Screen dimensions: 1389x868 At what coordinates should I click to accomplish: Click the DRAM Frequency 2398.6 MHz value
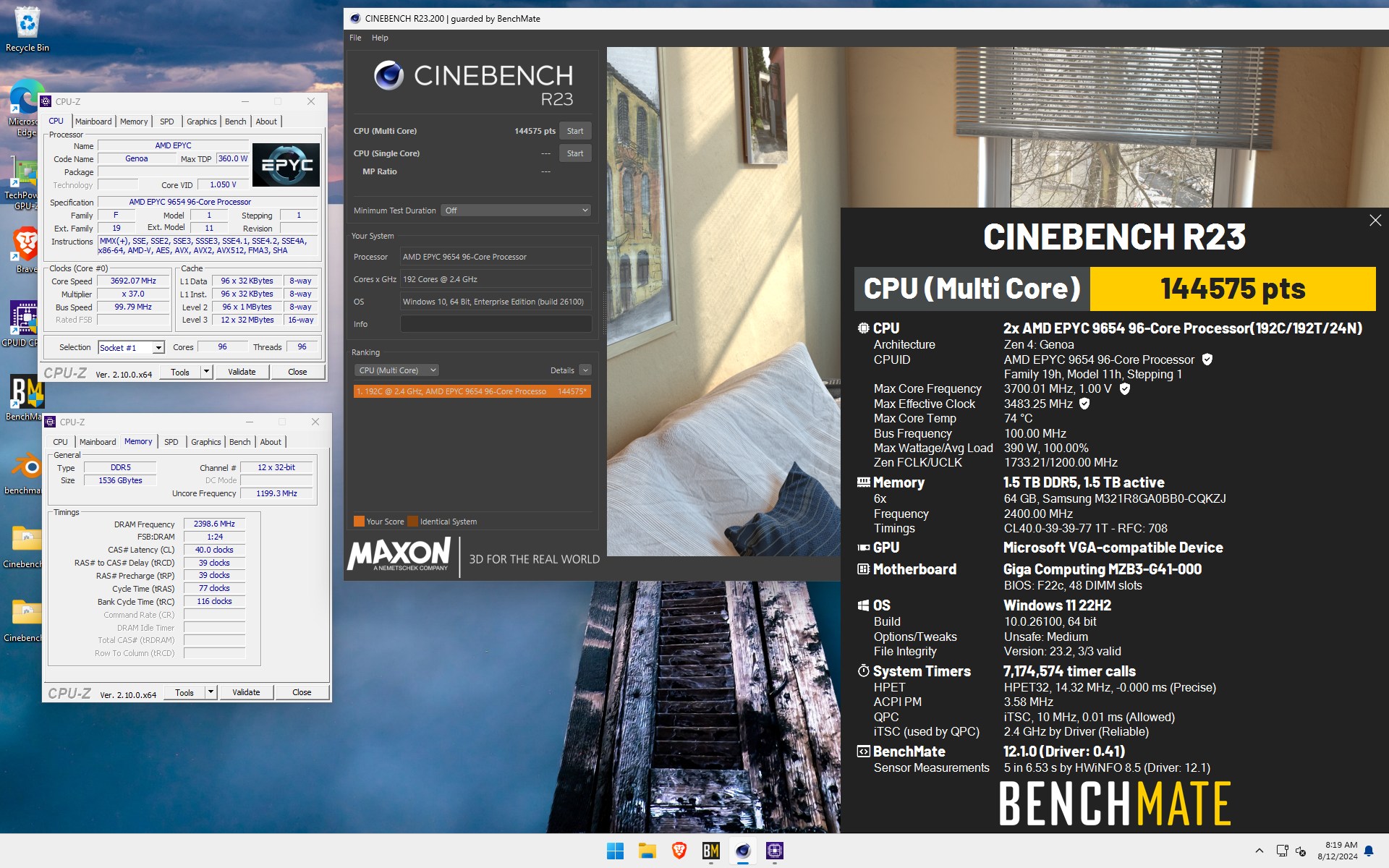pyautogui.click(x=214, y=524)
